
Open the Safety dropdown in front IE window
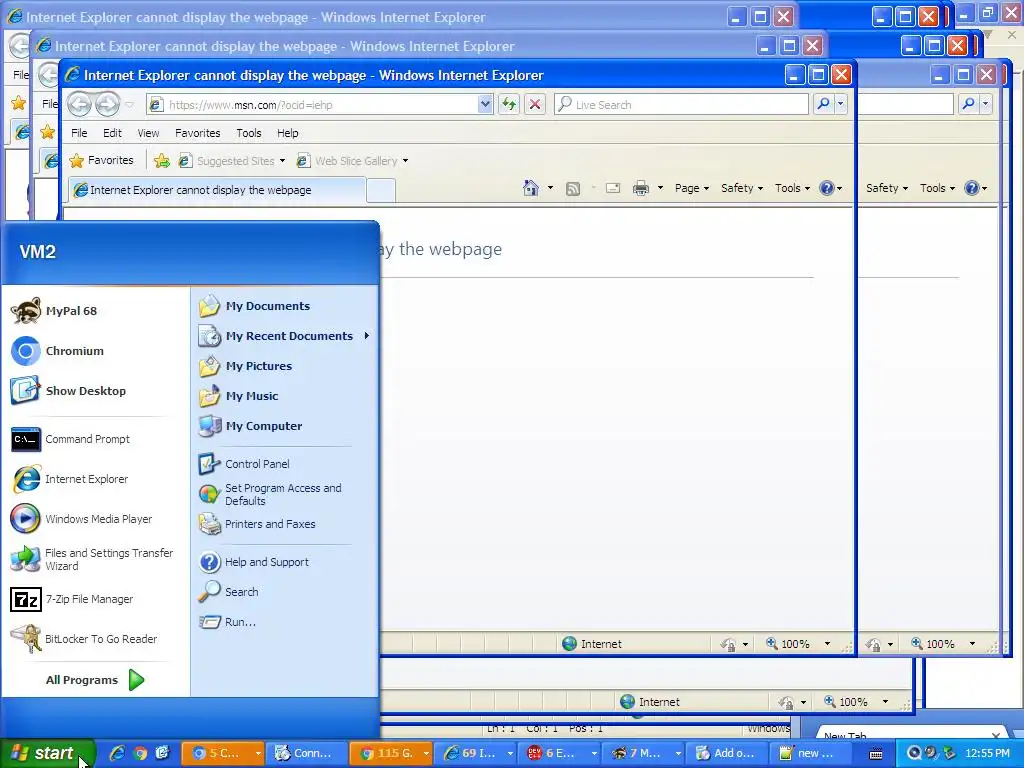(742, 188)
